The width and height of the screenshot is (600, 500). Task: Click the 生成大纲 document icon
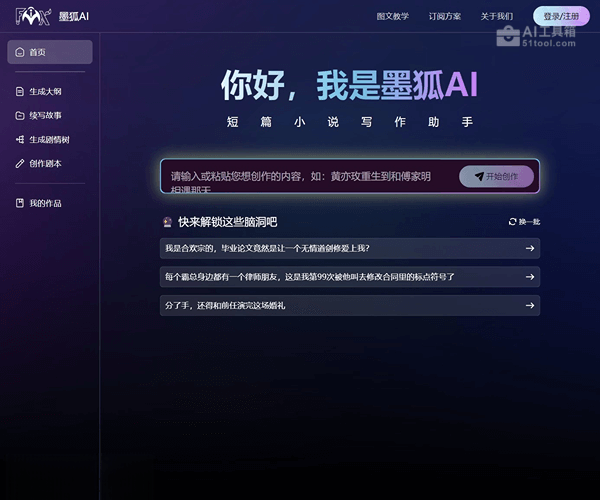(19, 91)
